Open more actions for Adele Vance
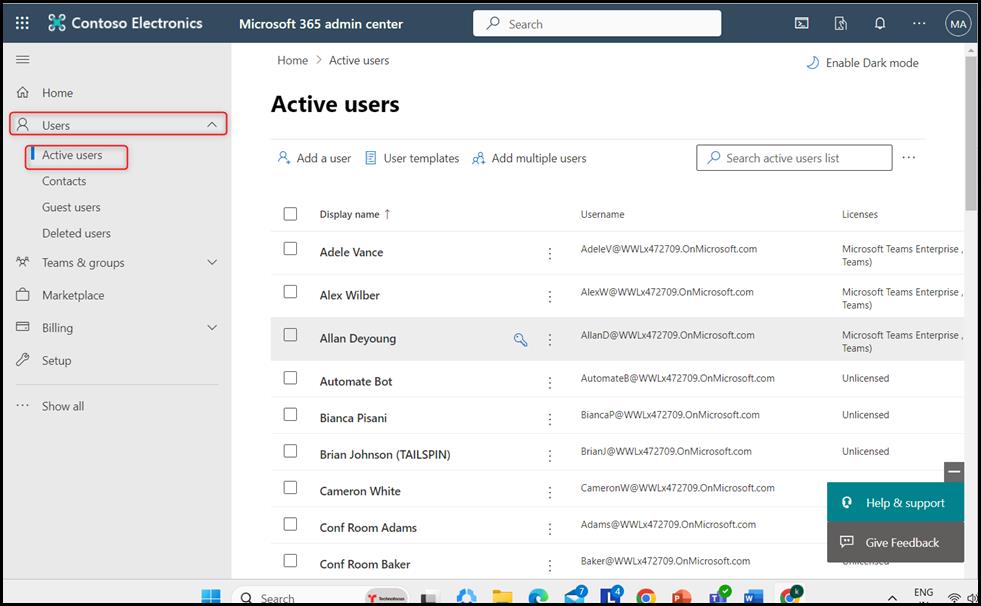 click(550, 254)
